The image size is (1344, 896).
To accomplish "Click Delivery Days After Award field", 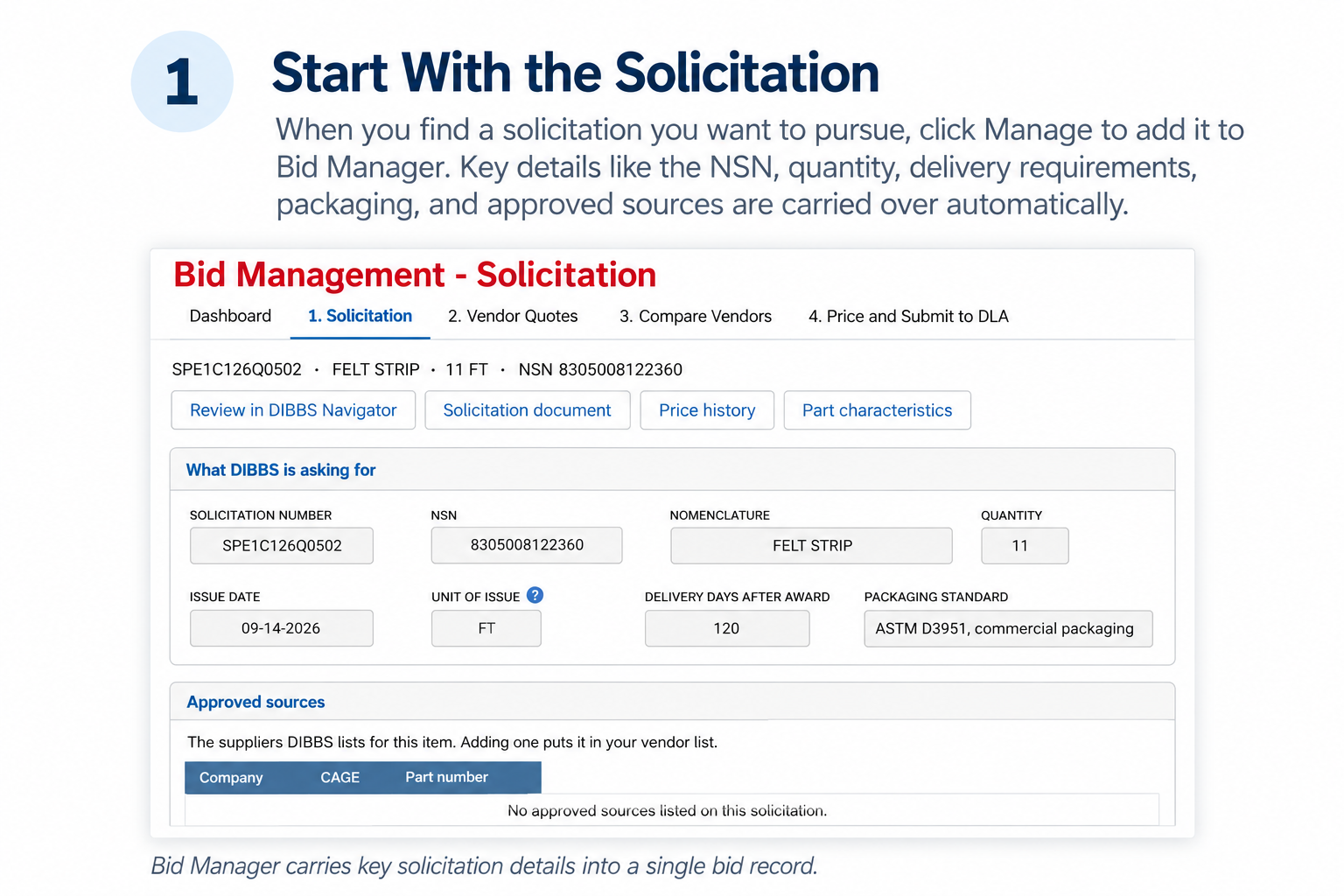I will coord(727,628).
